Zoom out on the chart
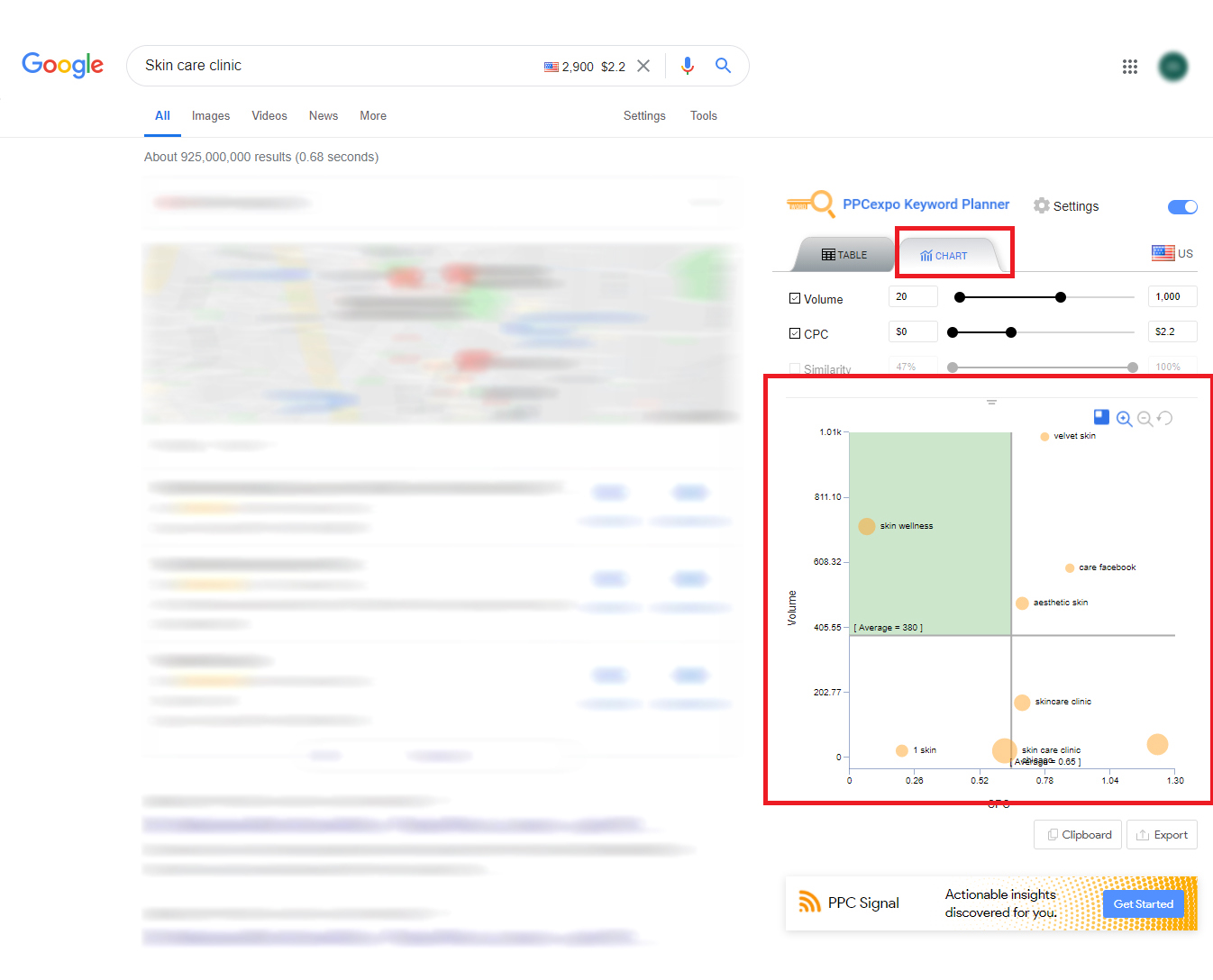1213x980 pixels. 1145,419
